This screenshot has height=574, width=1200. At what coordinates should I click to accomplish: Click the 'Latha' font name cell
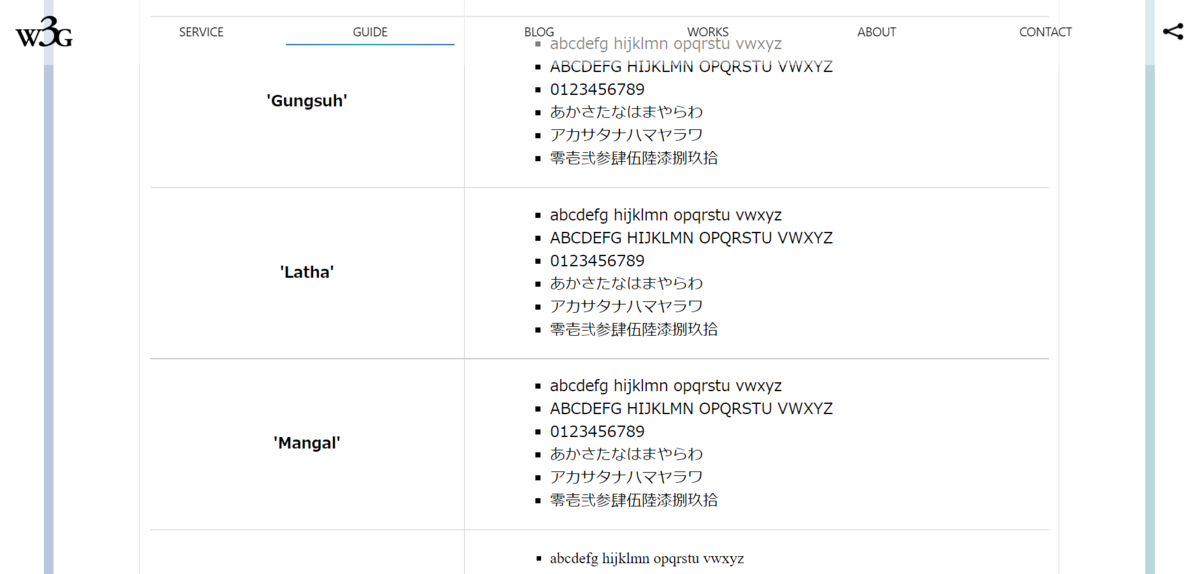pyautogui.click(x=307, y=272)
